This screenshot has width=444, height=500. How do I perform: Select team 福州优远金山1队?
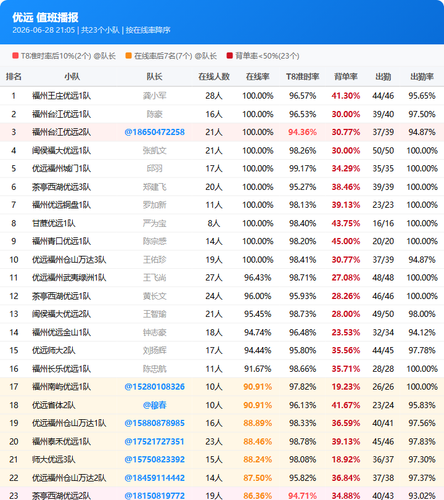point(61,332)
